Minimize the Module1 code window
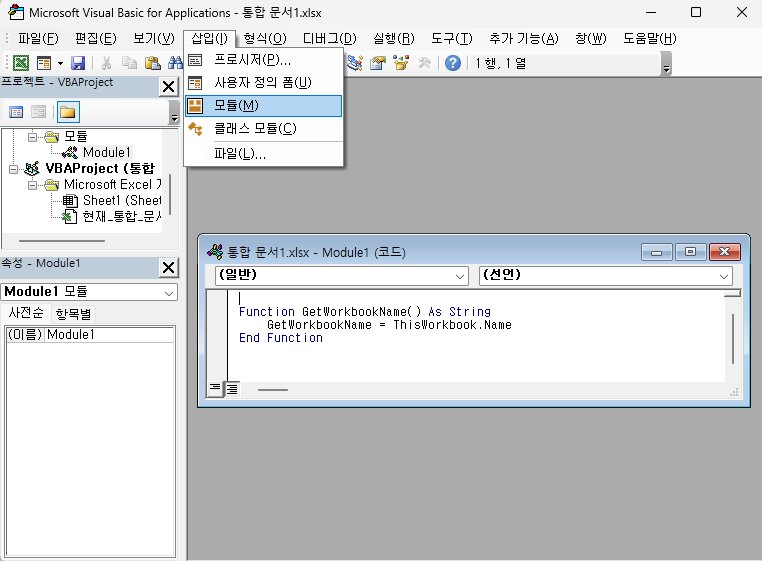This screenshot has width=762, height=561. pos(657,252)
